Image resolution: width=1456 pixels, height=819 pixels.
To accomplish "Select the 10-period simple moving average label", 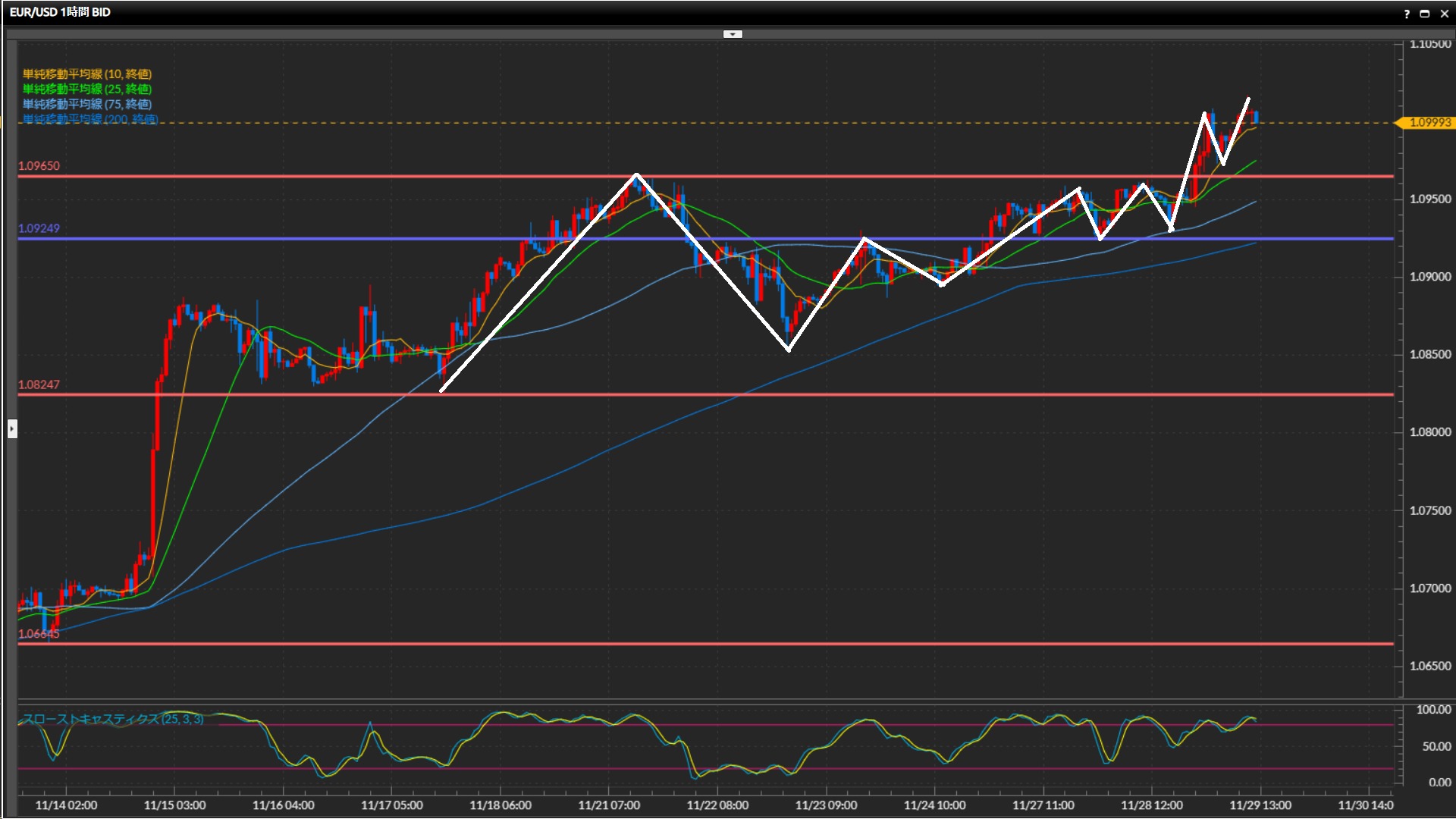I will [87, 74].
